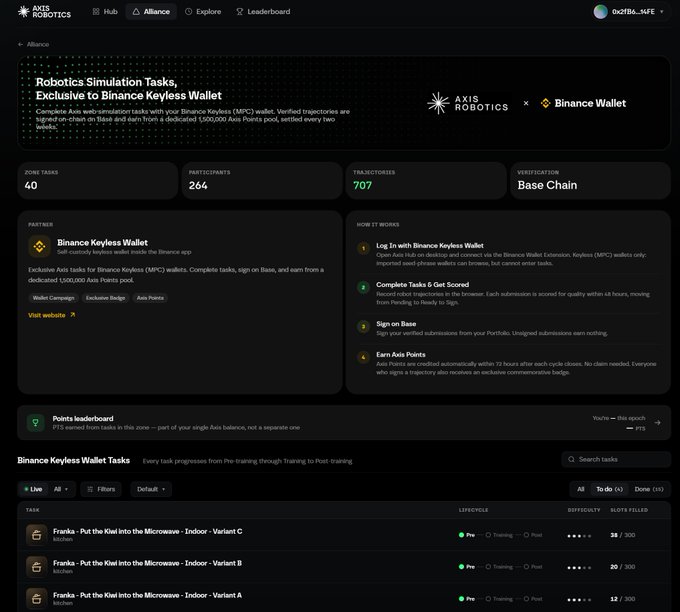Screen dimensions: 680x612
Task: Click the Participants 264 stat card
Action: (x=262, y=181)
